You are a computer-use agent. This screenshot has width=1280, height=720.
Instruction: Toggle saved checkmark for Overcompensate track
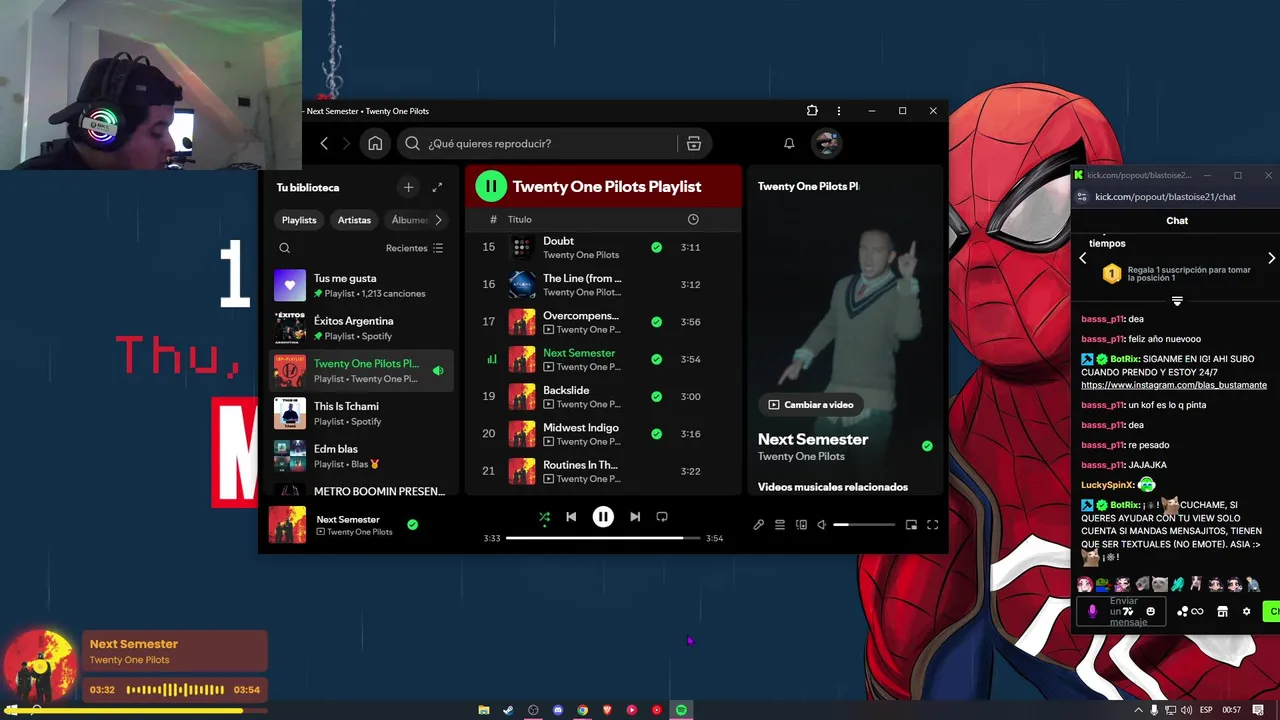click(656, 322)
